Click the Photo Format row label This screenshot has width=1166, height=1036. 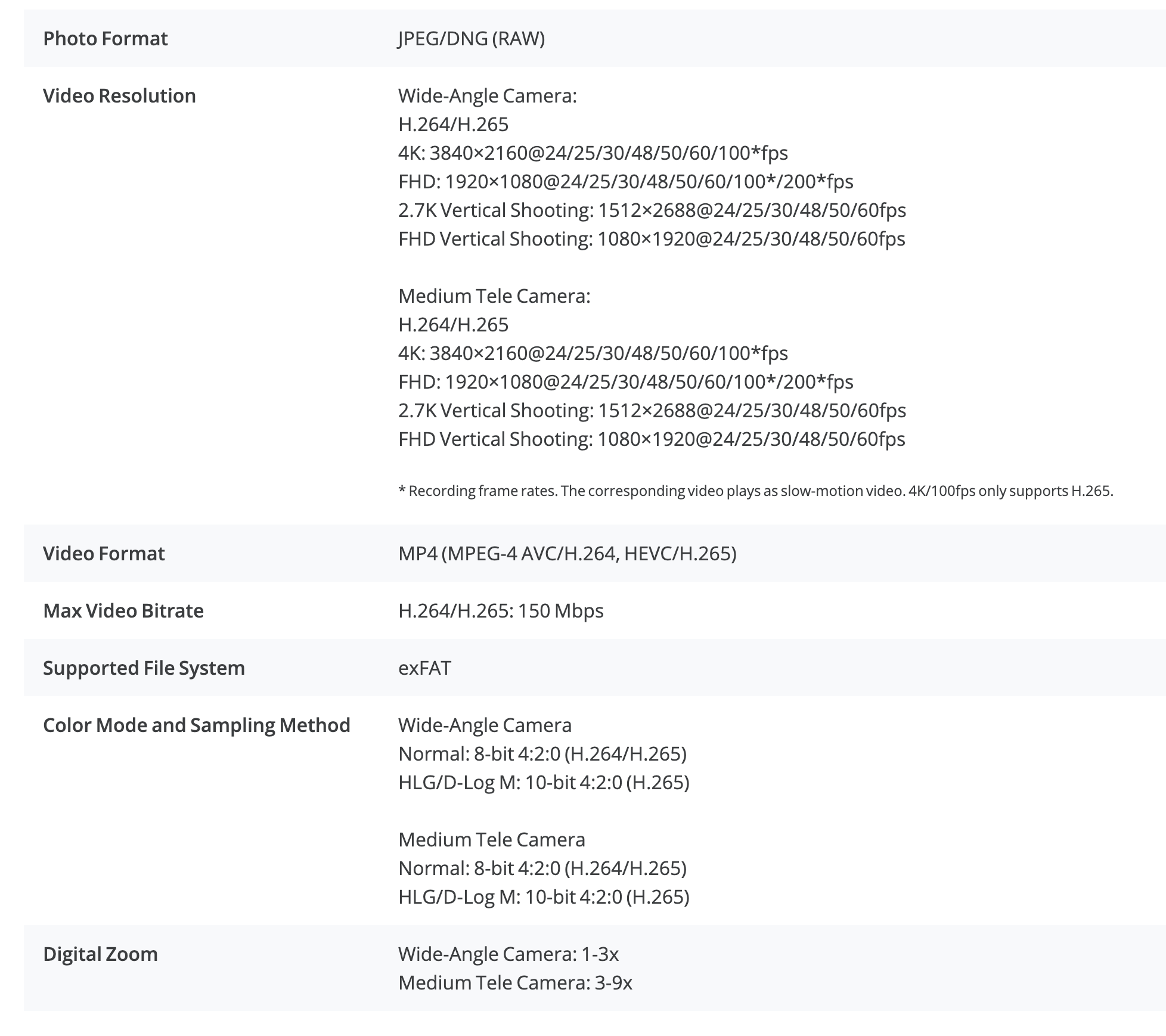106,39
